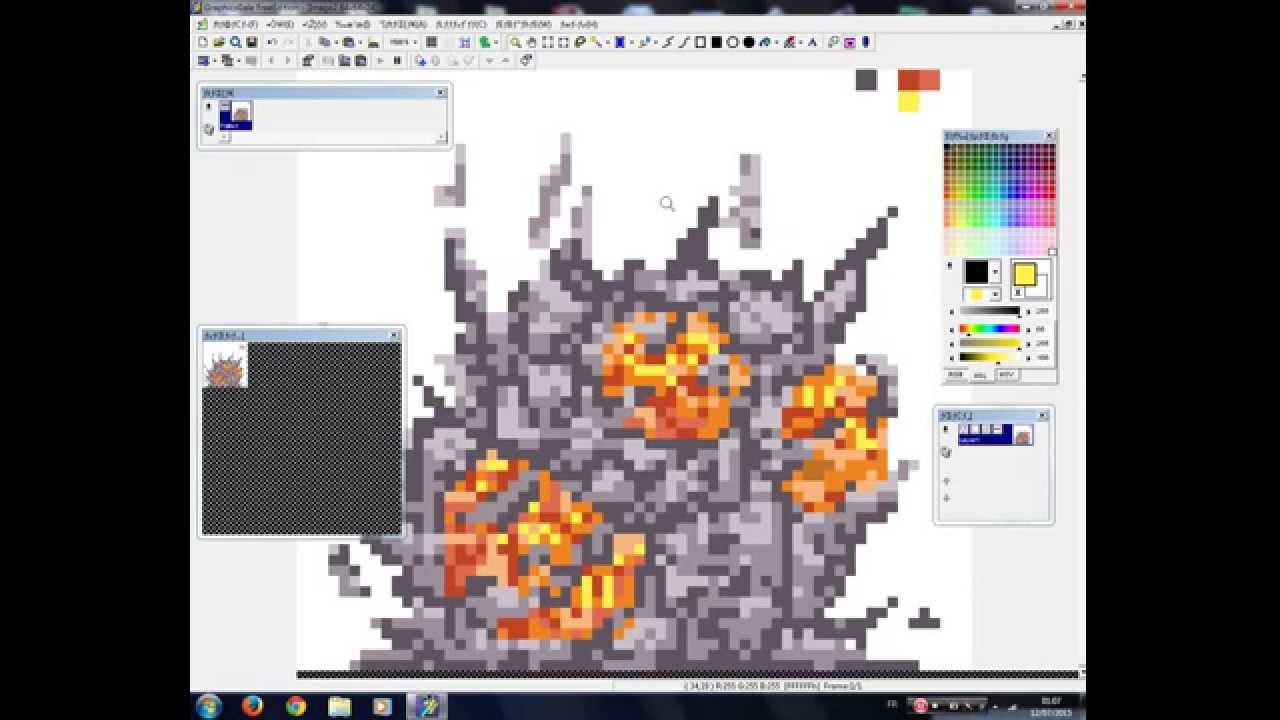The image size is (1280, 720).
Task: Click the monster thumbnail in preview panel
Action: pos(225,365)
